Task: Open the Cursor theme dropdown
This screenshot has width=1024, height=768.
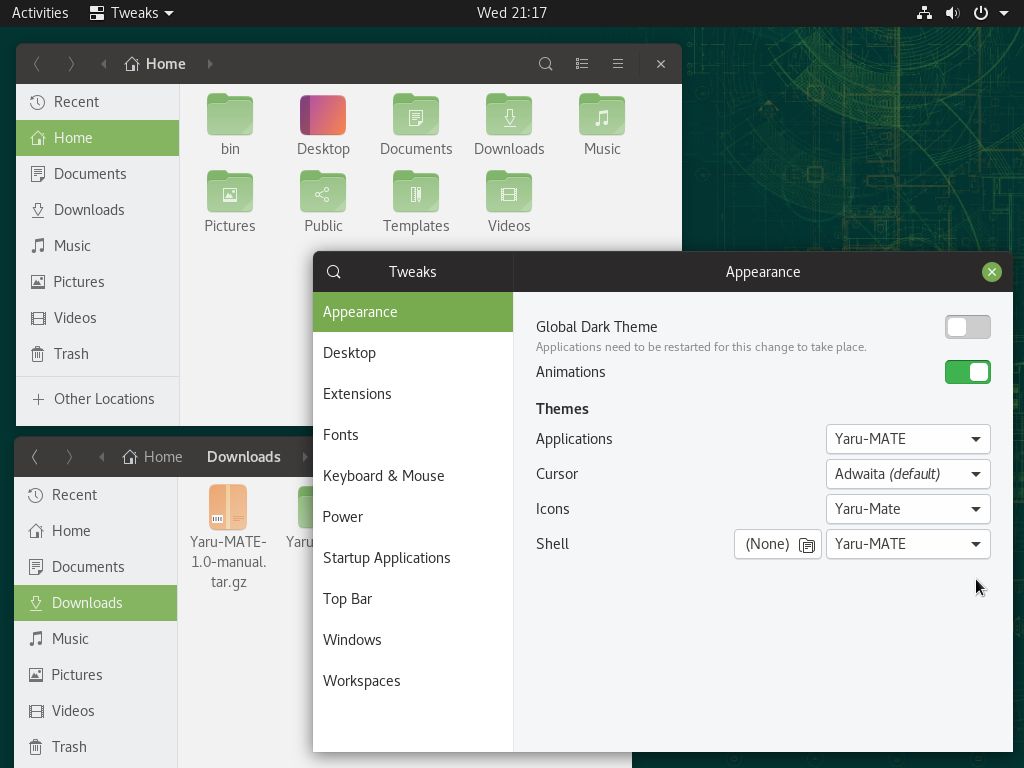Action: [907, 473]
